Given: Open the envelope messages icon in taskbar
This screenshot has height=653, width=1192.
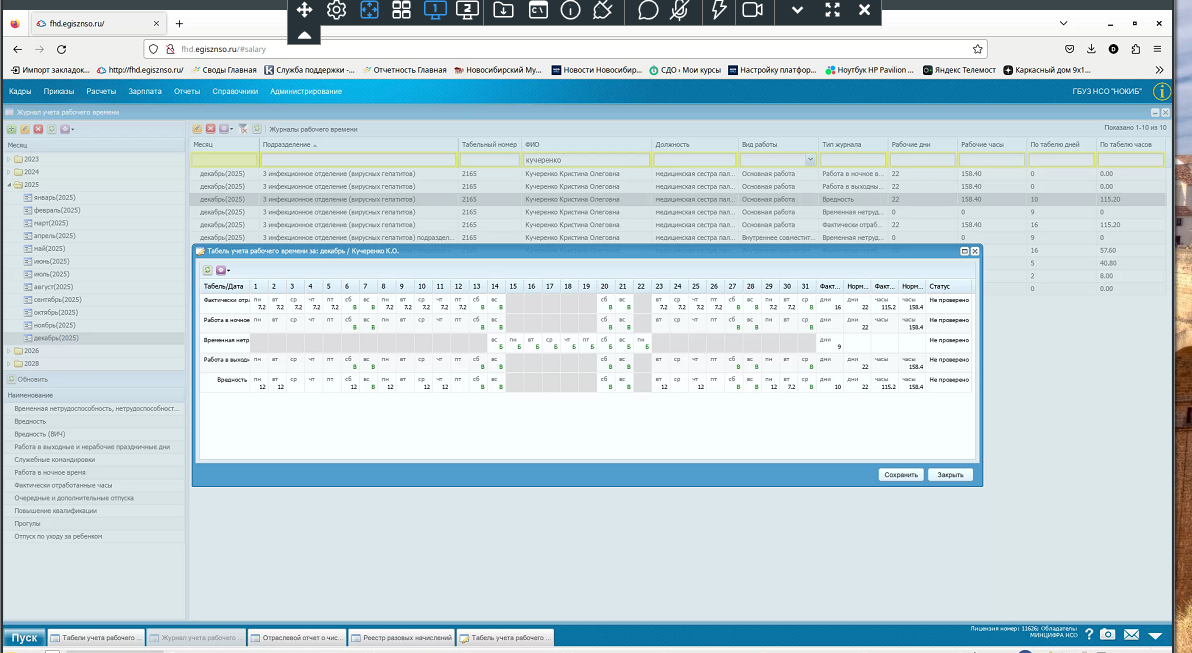Looking at the screenshot, I should click(1131, 635).
